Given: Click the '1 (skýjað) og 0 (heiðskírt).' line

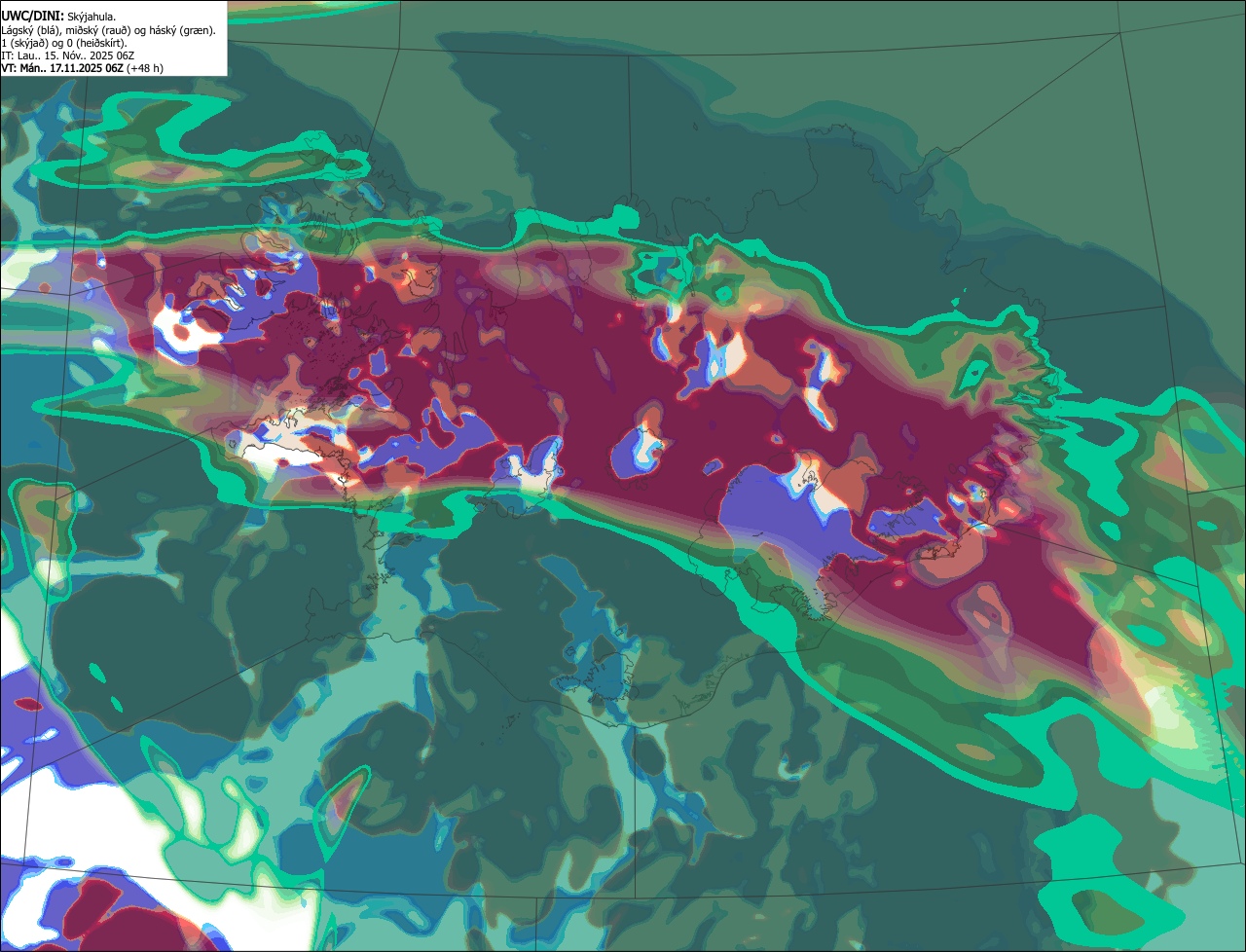Looking at the screenshot, I should [x=64, y=43].
